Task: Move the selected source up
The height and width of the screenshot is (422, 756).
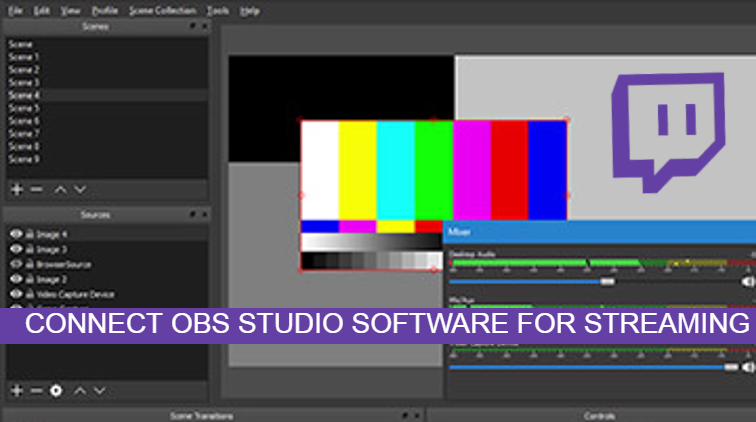Action: [80, 391]
